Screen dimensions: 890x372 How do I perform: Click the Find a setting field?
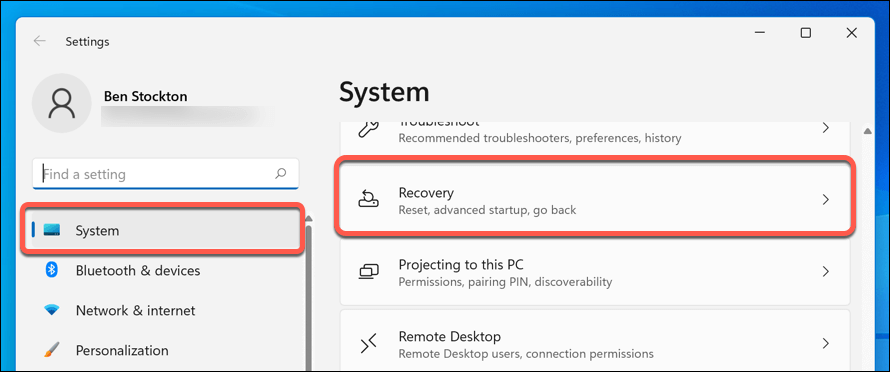click(x=166, y=174)
